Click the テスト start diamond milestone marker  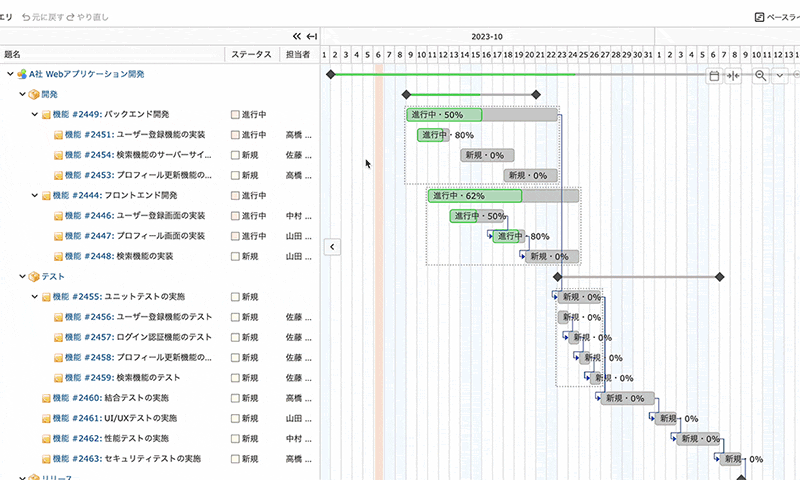pos(557,277)
